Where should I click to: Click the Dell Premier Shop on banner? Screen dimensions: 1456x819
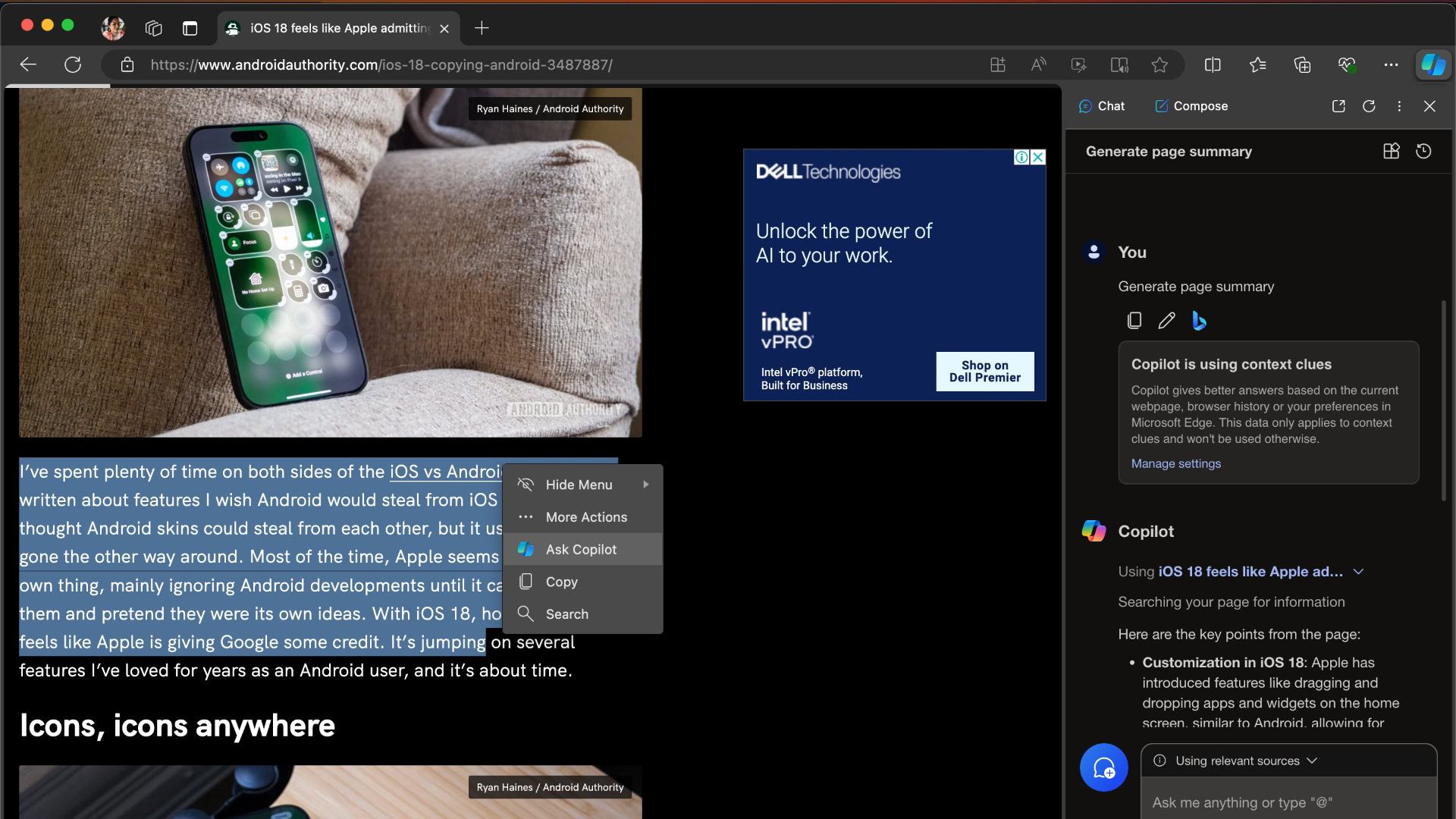point(983,371)
